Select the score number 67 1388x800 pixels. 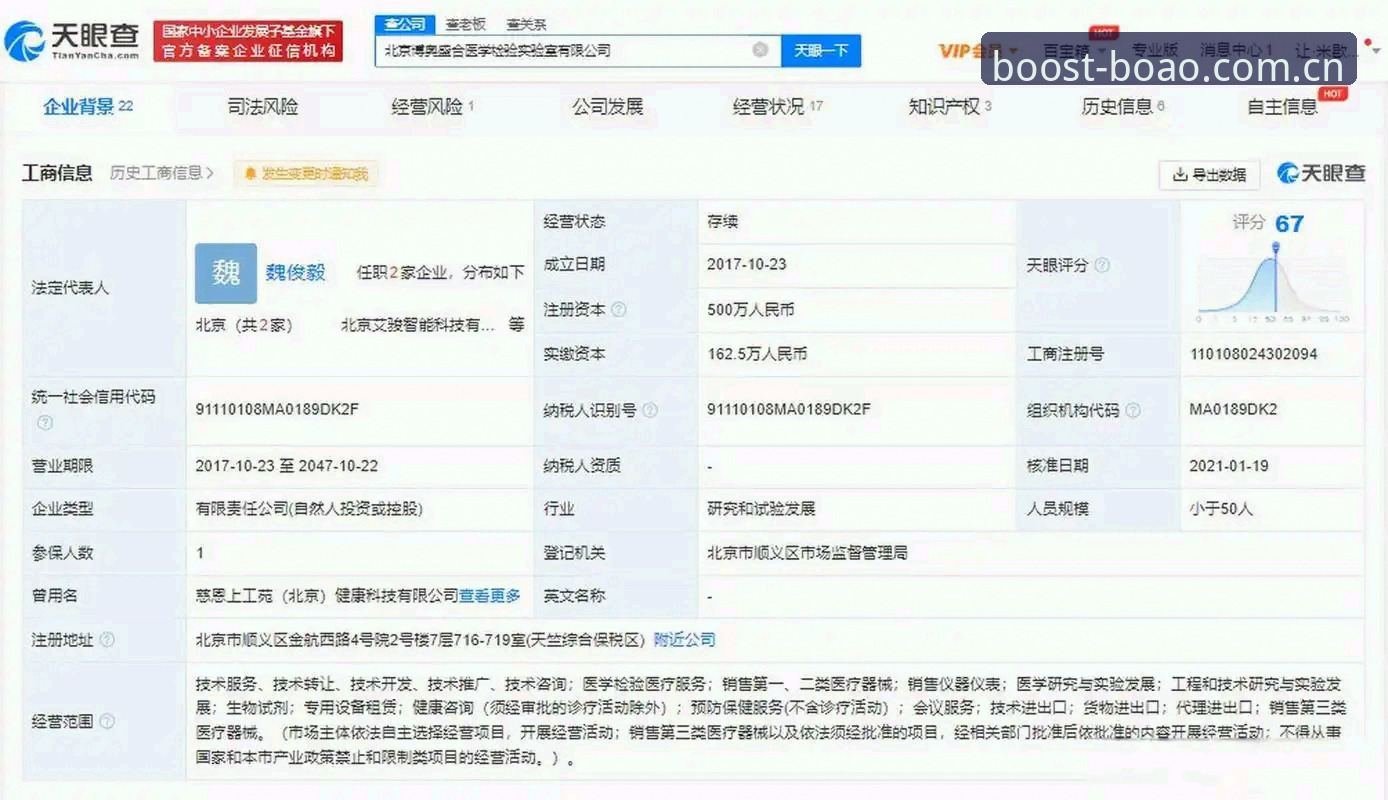point(1289,224)
